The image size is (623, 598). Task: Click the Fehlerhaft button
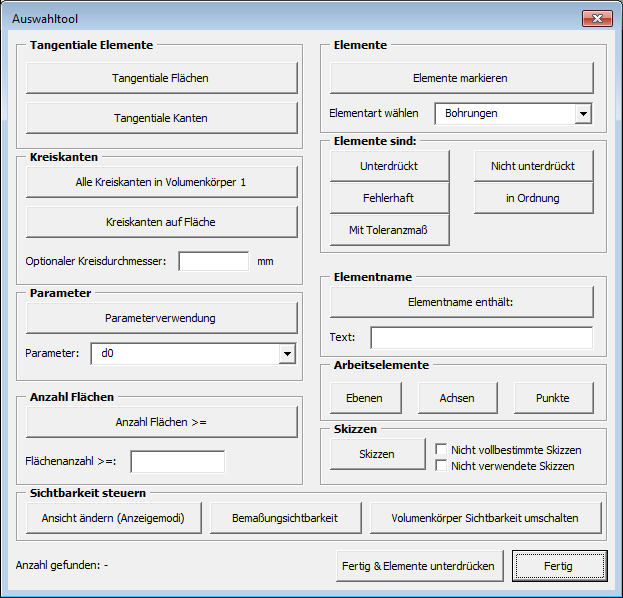point(390,198)
